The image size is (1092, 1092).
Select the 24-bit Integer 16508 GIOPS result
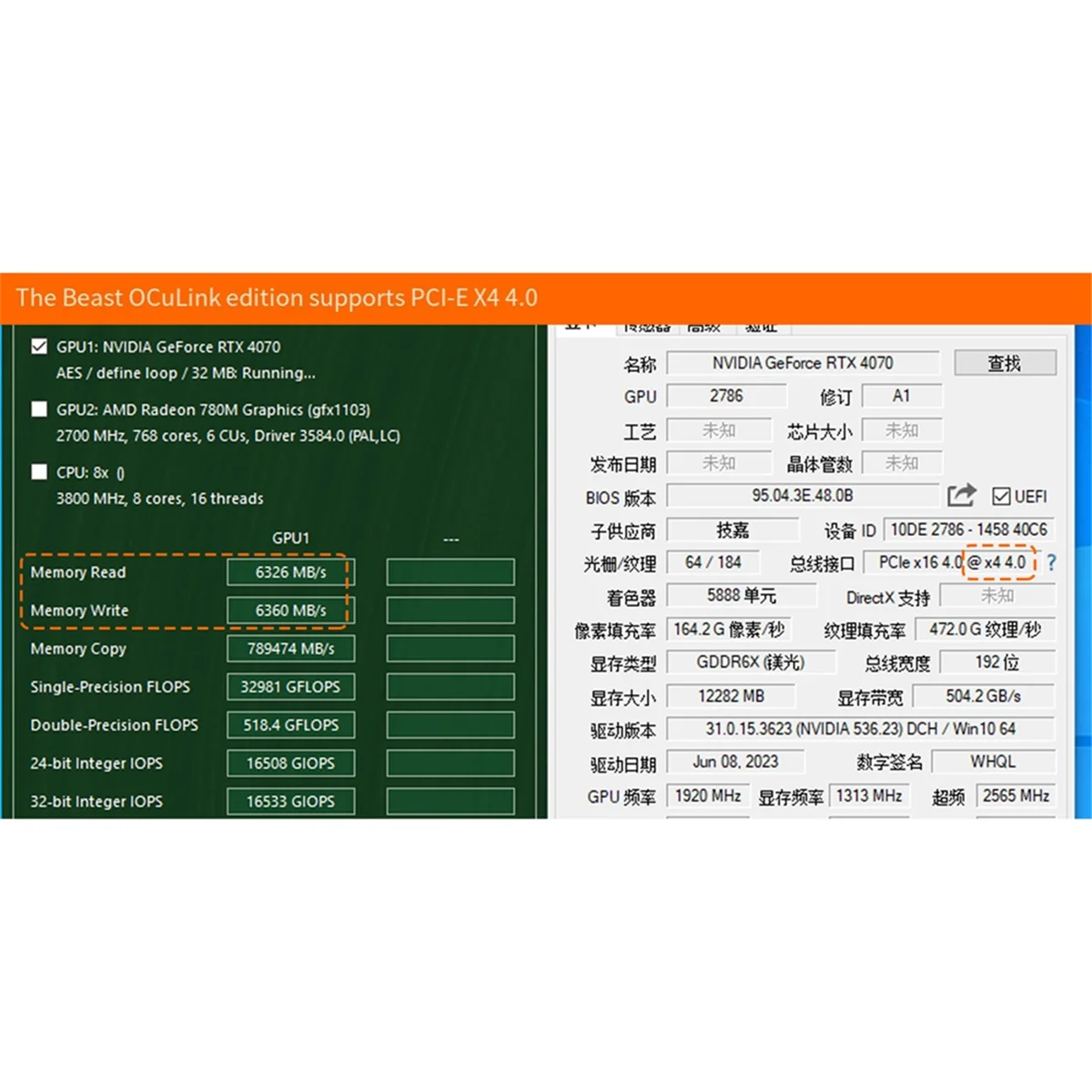pyautogui.click(x=291, y=763)
